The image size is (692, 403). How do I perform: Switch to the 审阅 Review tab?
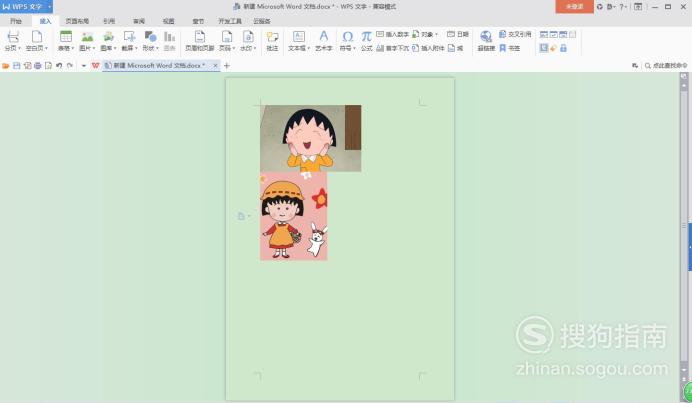point(139,21)
